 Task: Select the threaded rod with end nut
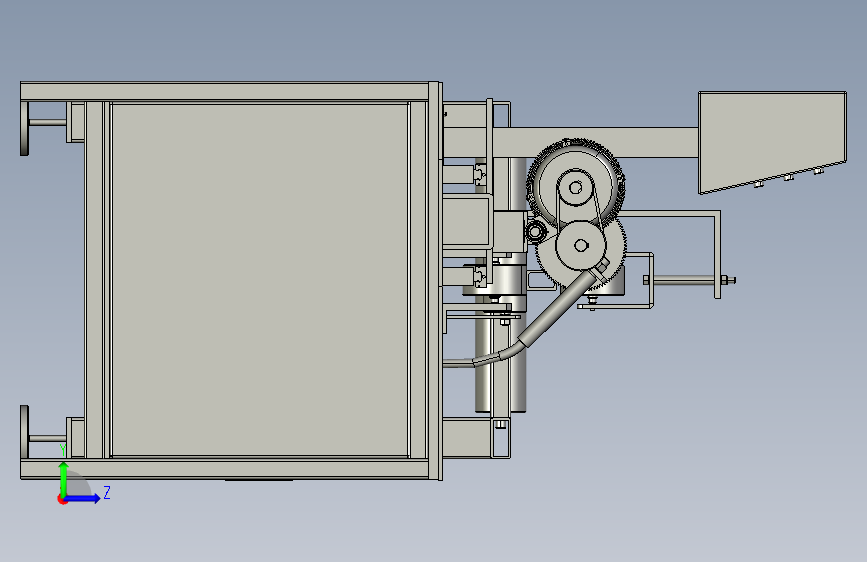[x=689, y=280]
